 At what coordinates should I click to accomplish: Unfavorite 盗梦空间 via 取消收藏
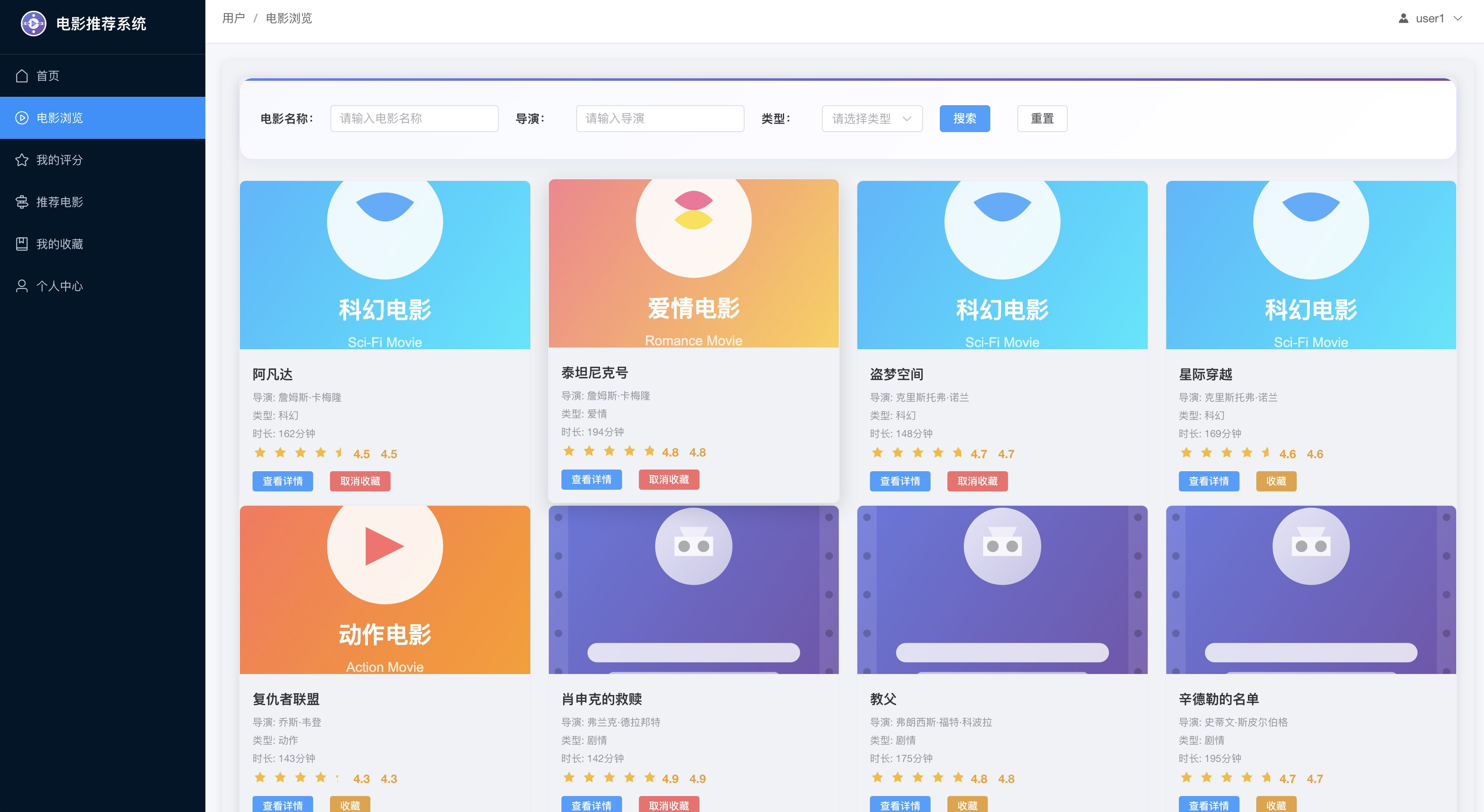(x=977, y=481)
